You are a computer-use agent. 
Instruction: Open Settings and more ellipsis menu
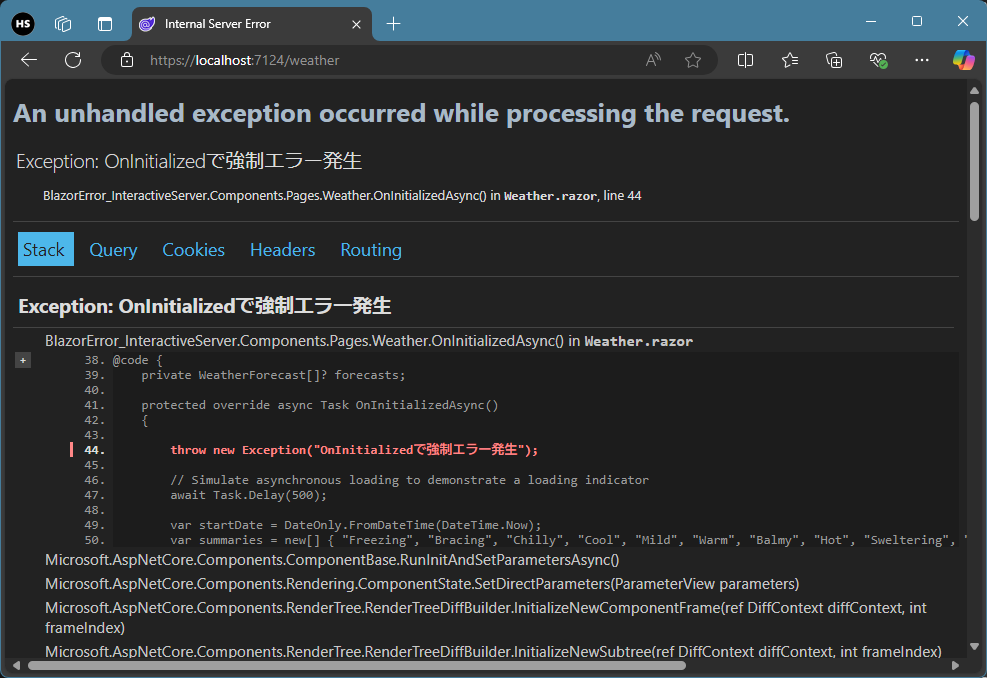click(x=922, y=60)
